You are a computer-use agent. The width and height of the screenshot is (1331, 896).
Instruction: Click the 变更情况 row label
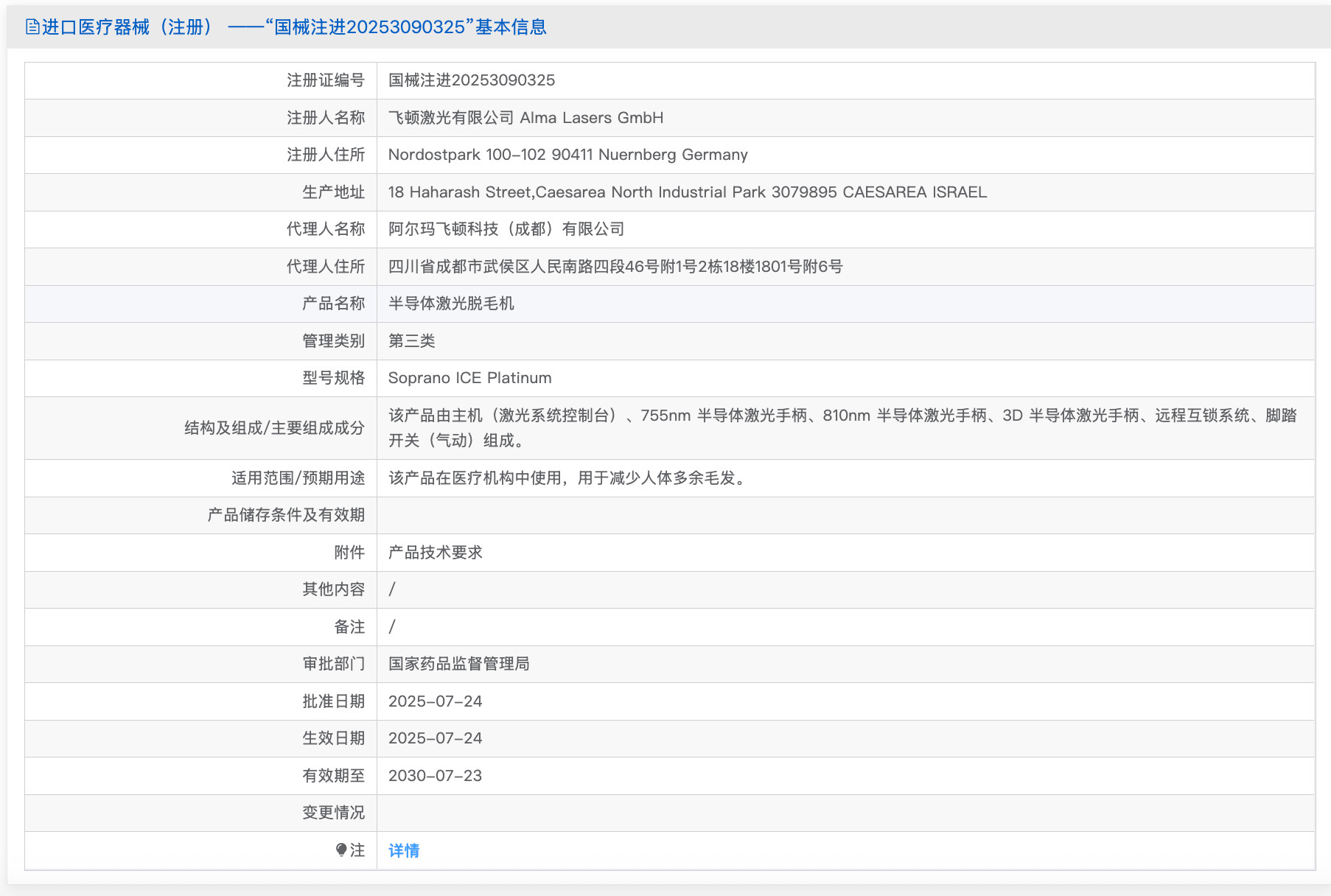333,813
